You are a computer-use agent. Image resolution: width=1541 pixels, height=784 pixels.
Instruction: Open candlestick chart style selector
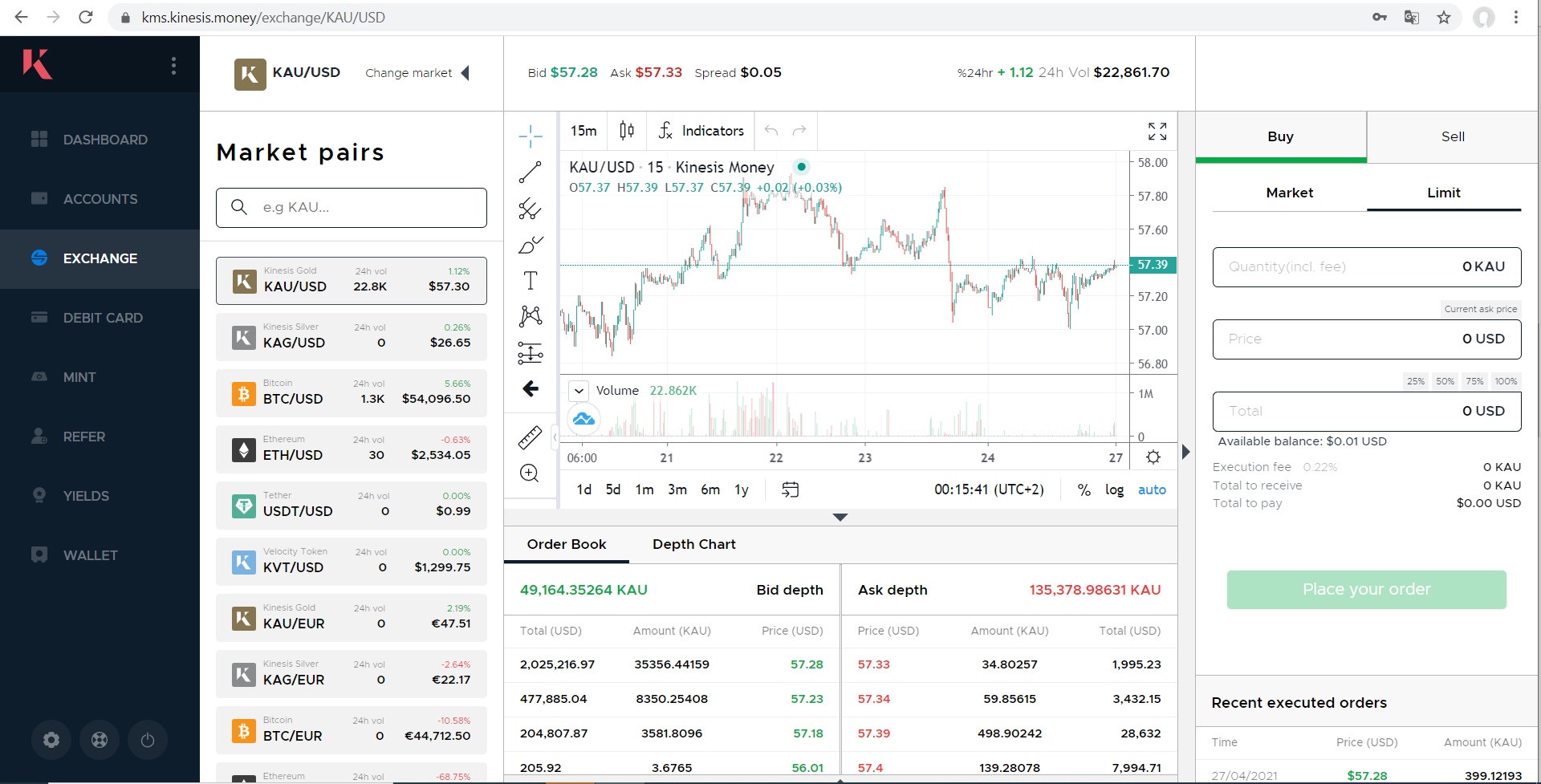pyautogui.click(x=627, y=131)
